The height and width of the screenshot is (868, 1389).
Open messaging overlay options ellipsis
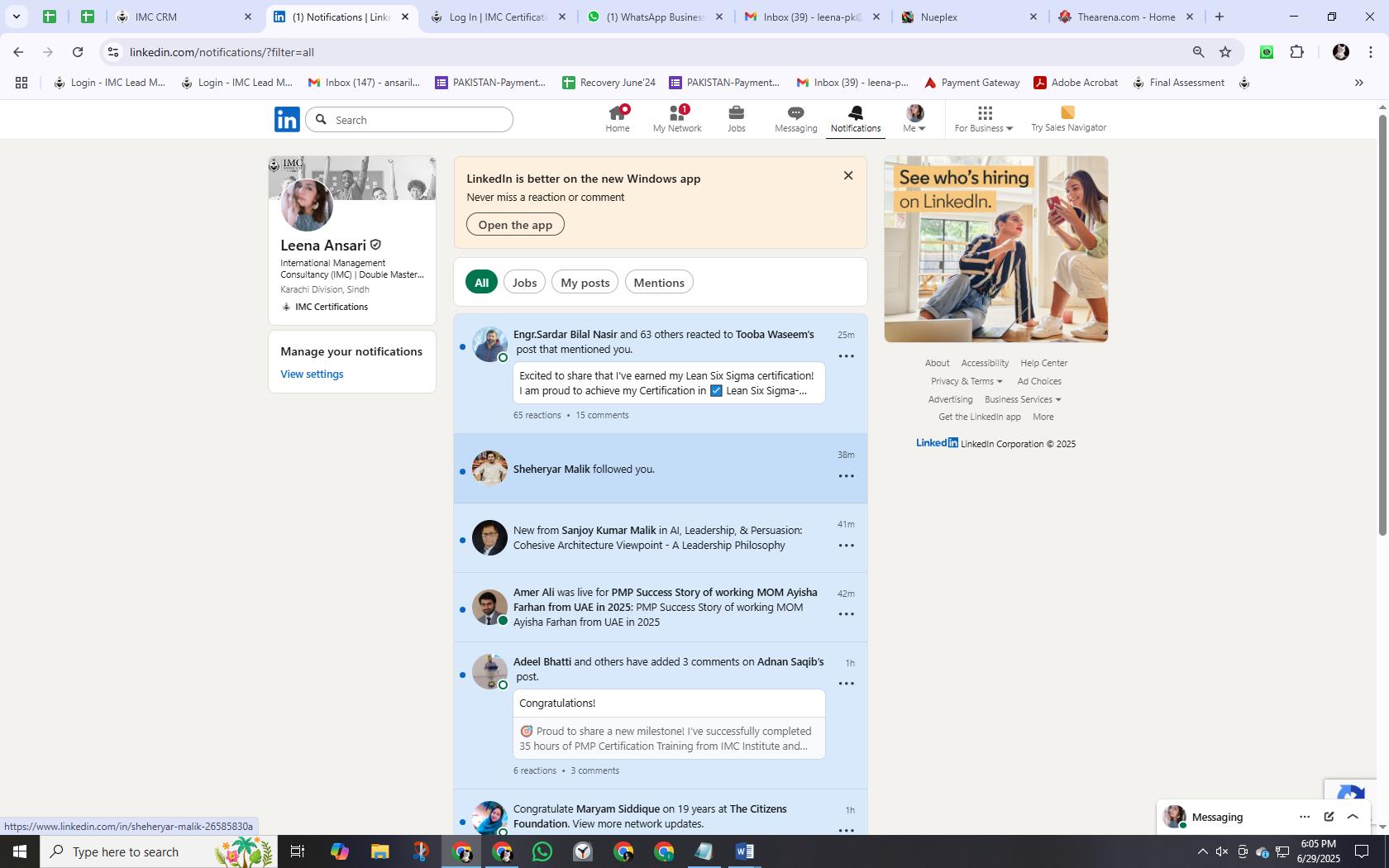pos(1304,817)
